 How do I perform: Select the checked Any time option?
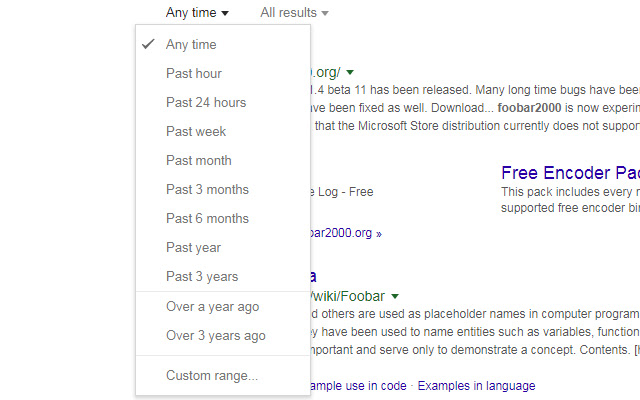(x=223, y=44)
